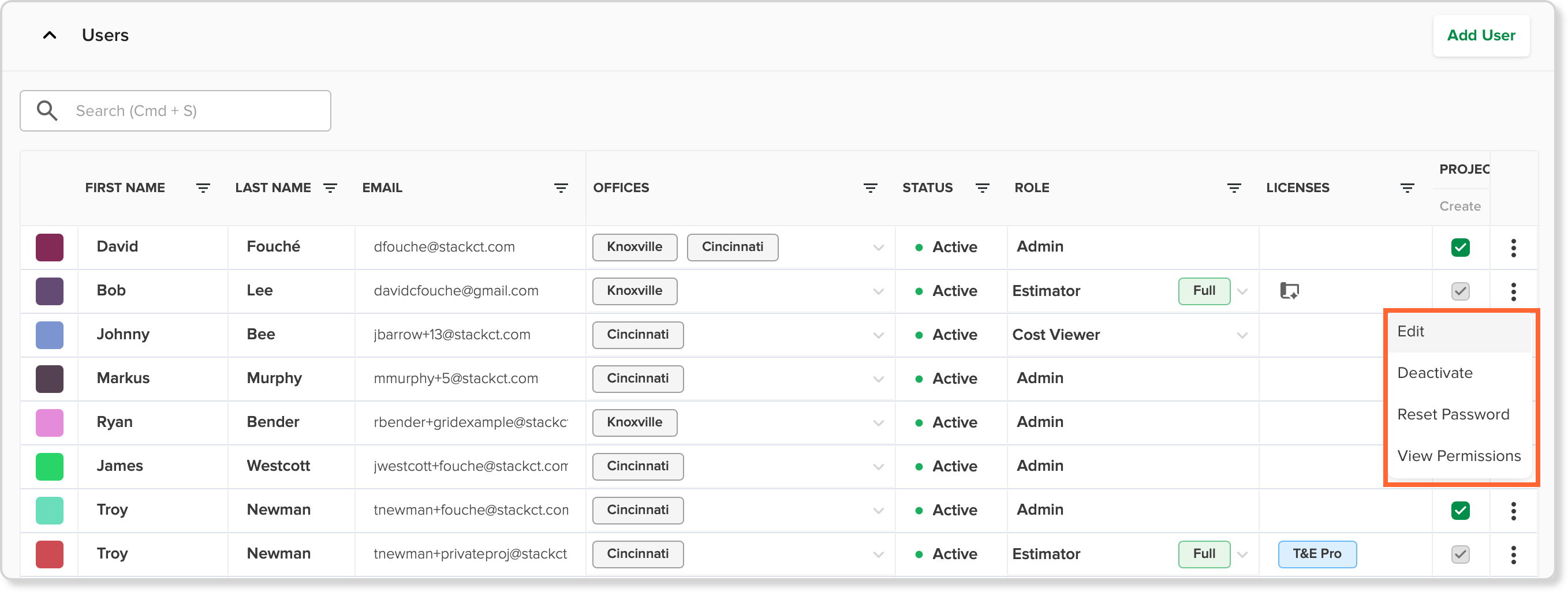This screenshot has height=592, width=1568.
Task: Choose Edit from the context menu
Action: click(1459, 332)
